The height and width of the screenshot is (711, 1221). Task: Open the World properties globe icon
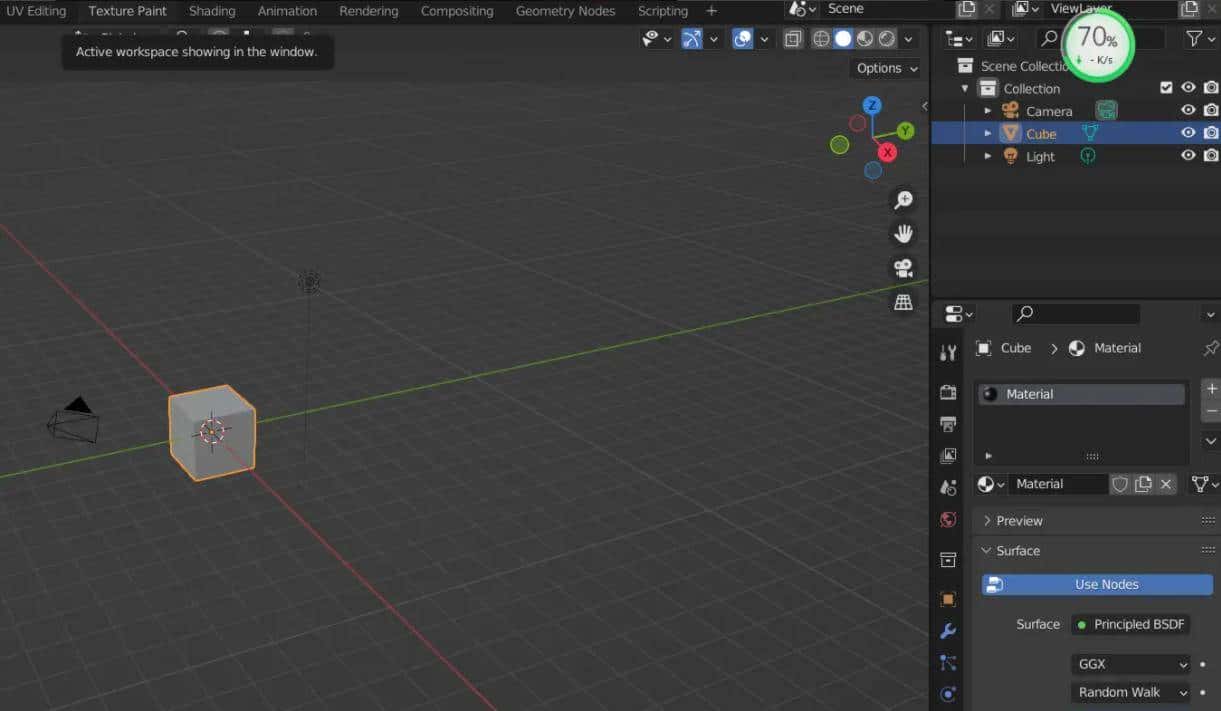pos(948,519)
